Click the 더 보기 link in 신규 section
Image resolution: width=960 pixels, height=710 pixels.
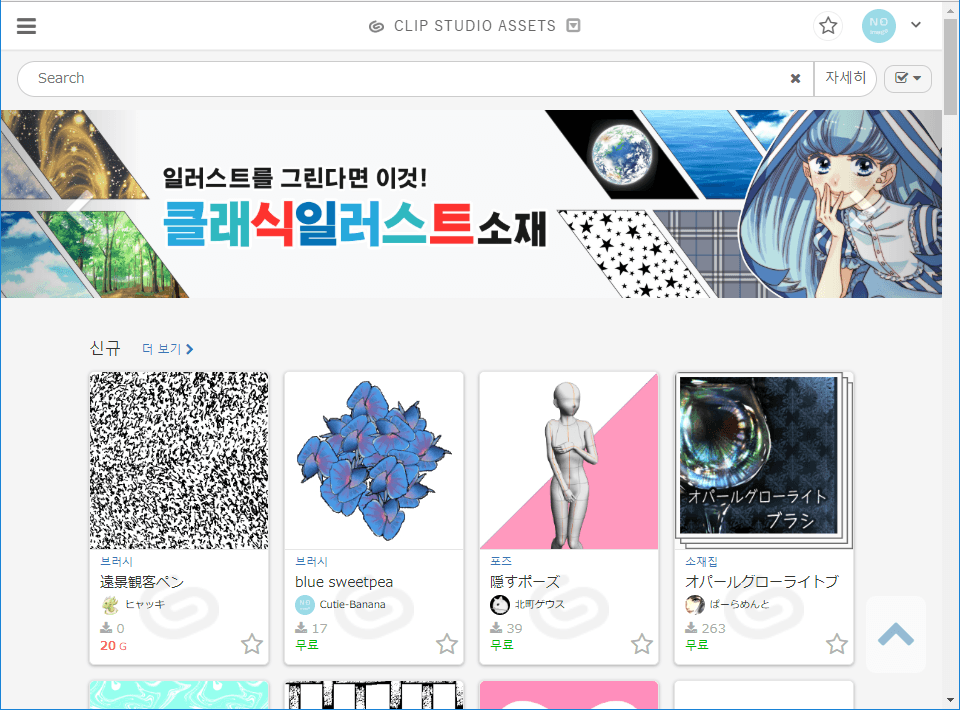161,348
